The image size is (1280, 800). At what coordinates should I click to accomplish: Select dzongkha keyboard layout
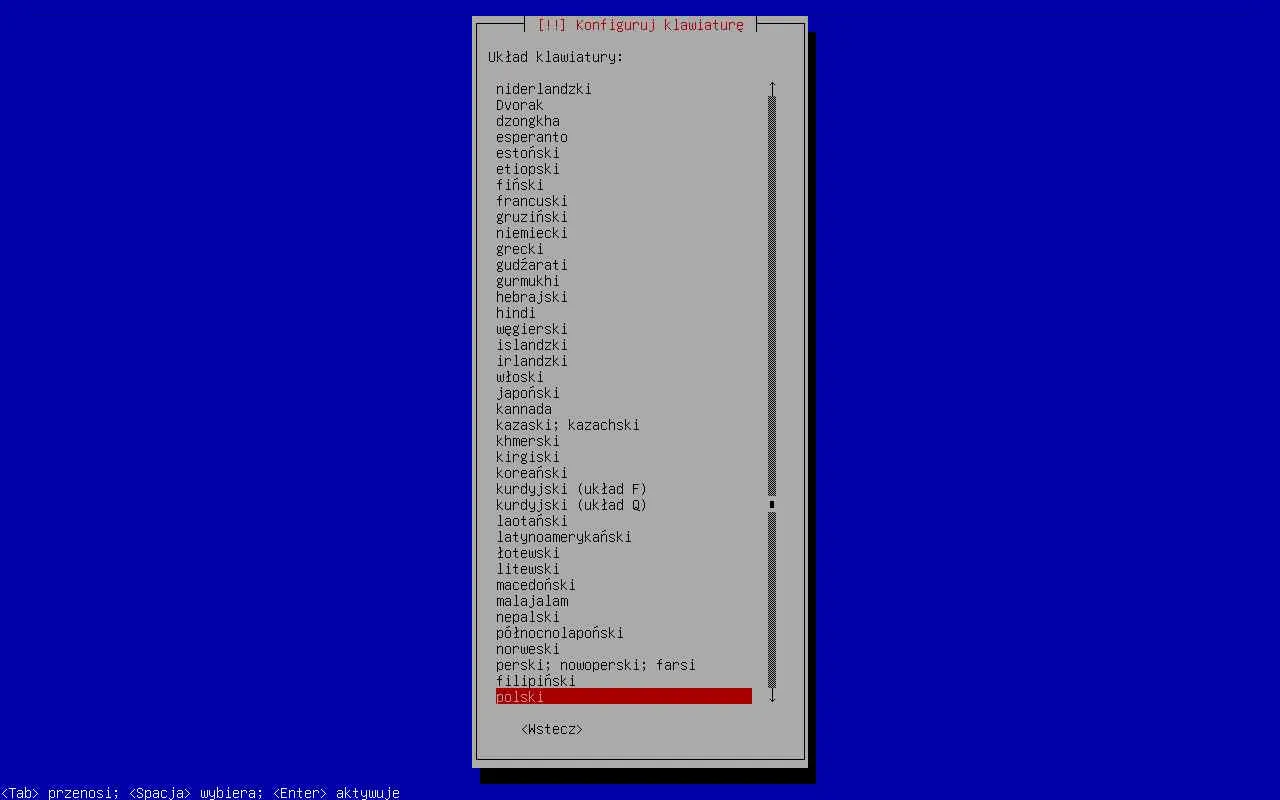coord(624,121)
